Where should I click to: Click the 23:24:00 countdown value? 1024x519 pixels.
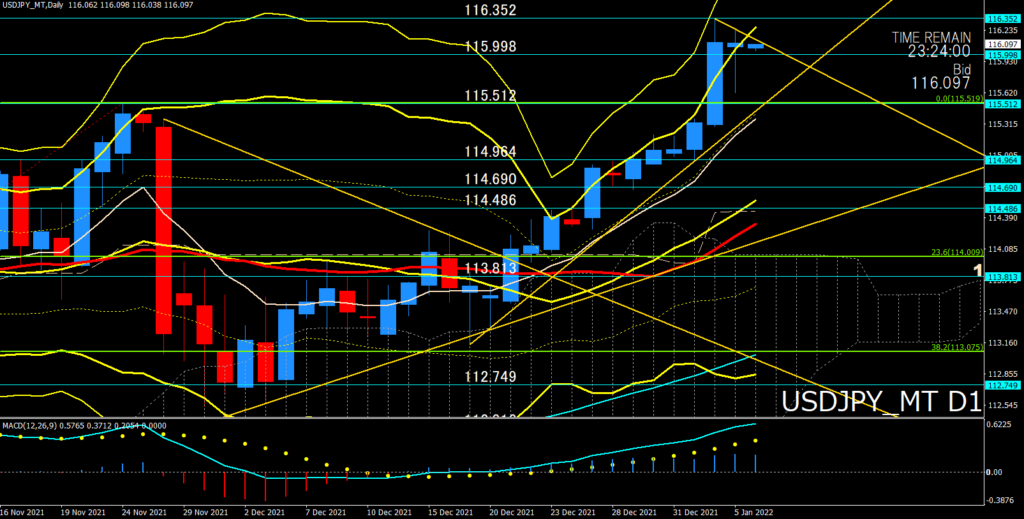[x=938, y=52]
